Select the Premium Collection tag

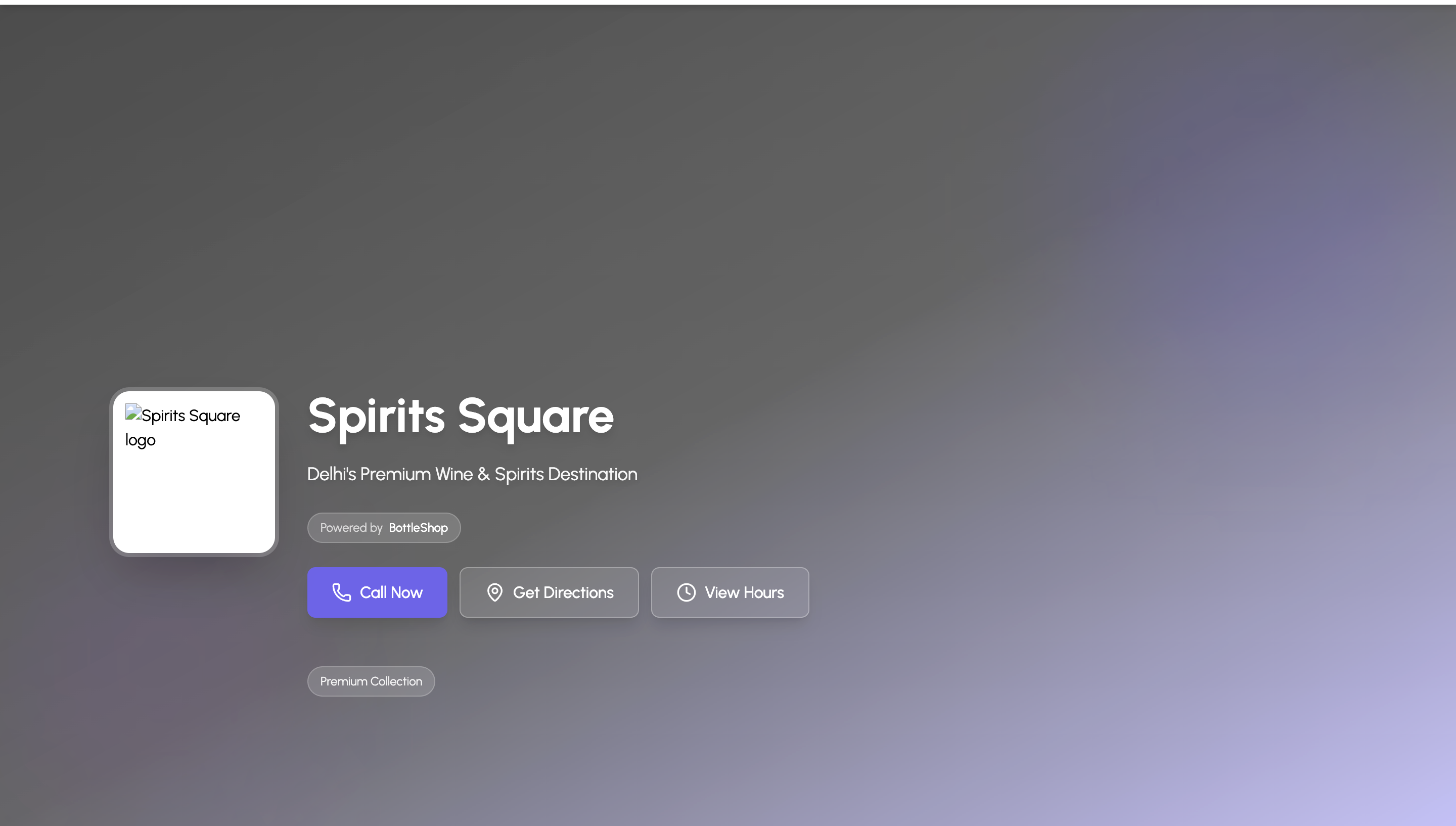coord(371,681)
